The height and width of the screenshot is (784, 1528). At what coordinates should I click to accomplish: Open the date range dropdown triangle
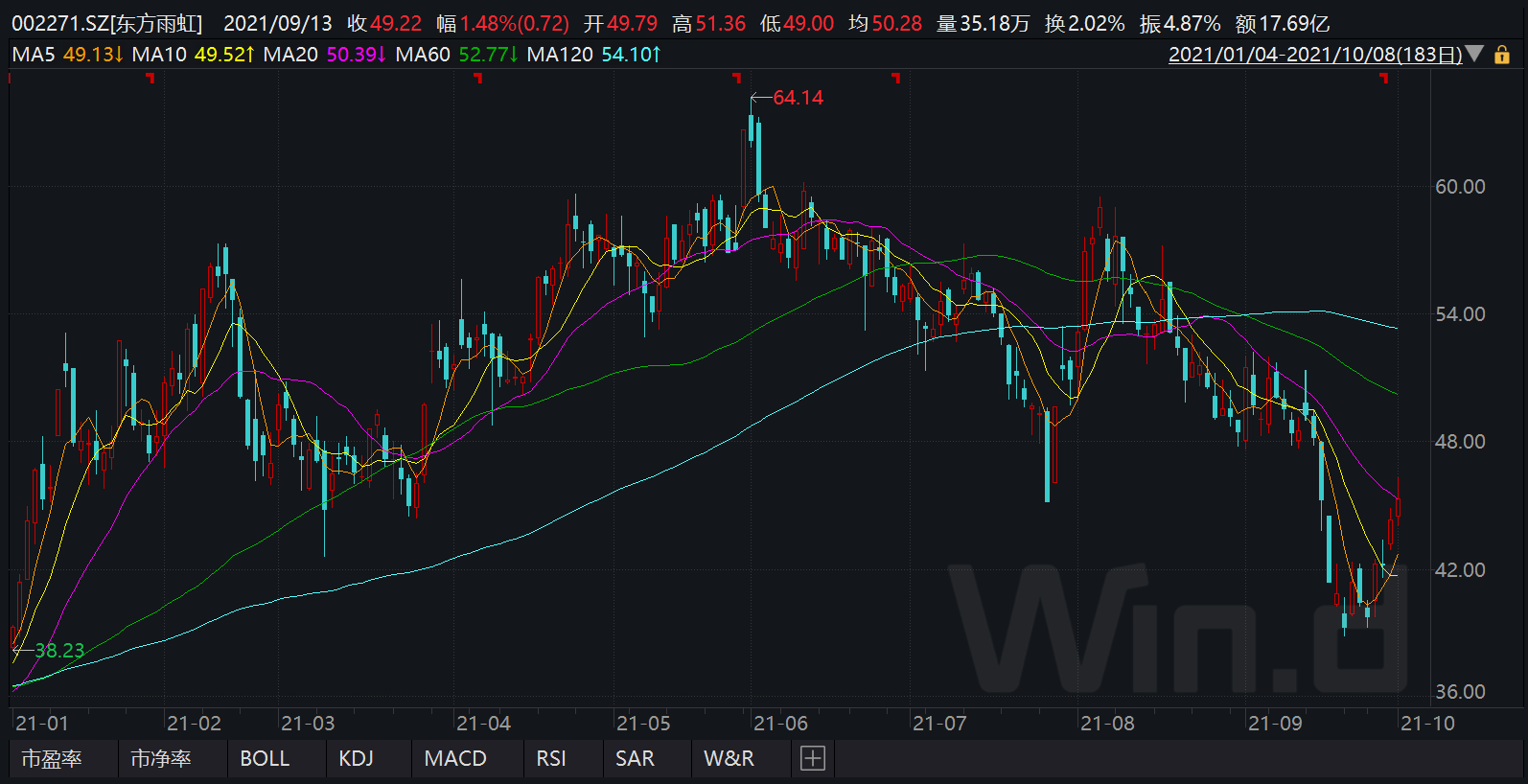pyautogui.click(x=1474, y=54)
